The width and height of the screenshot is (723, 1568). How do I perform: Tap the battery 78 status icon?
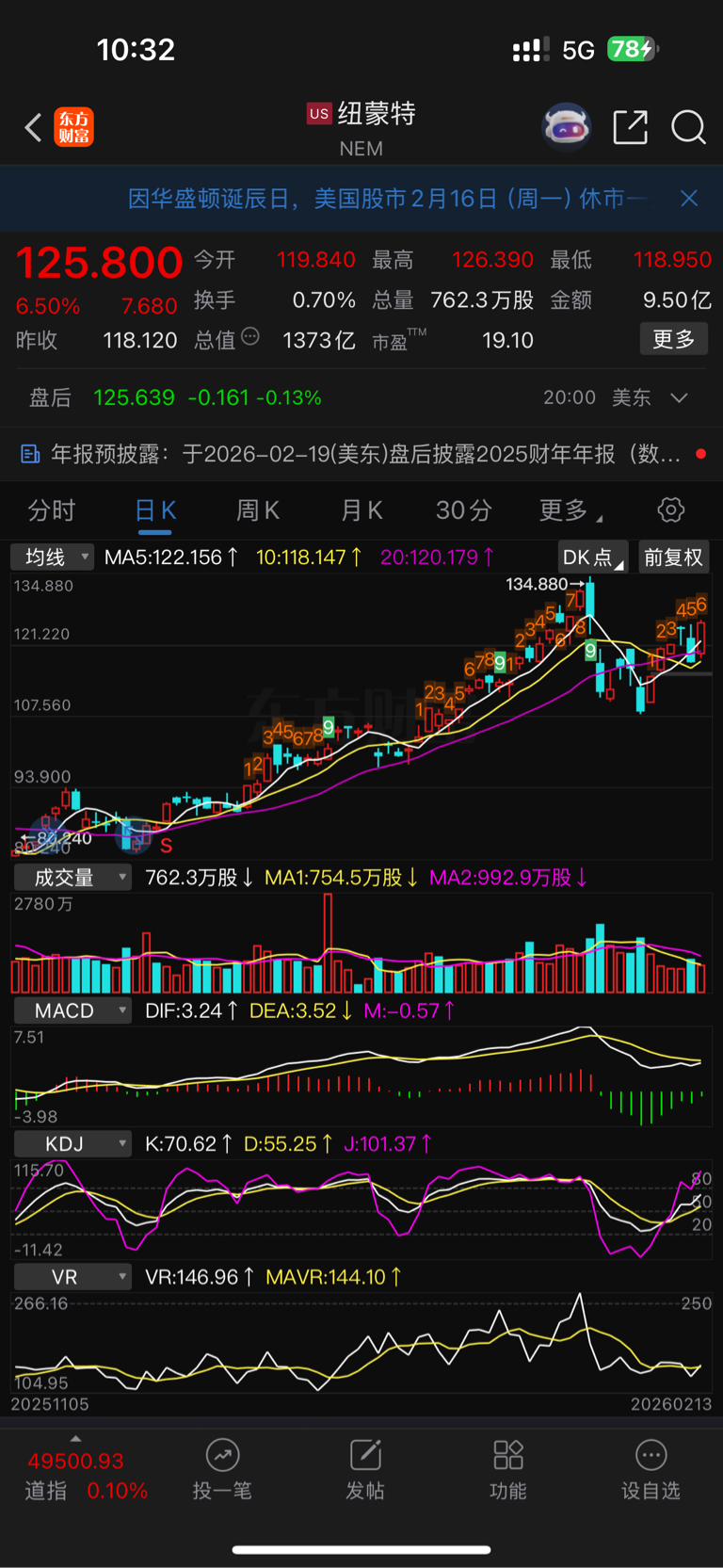coord(633,49)
